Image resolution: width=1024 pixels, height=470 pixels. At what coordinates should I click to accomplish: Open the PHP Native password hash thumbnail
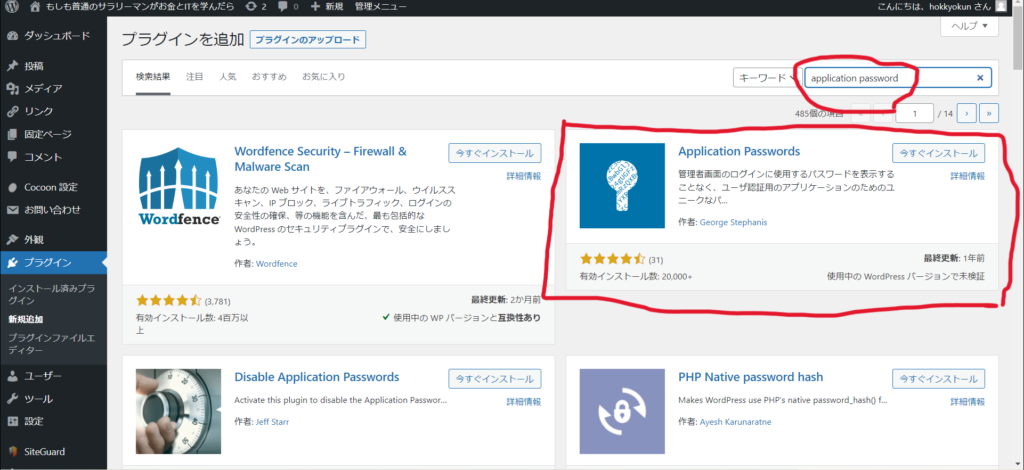622,411
